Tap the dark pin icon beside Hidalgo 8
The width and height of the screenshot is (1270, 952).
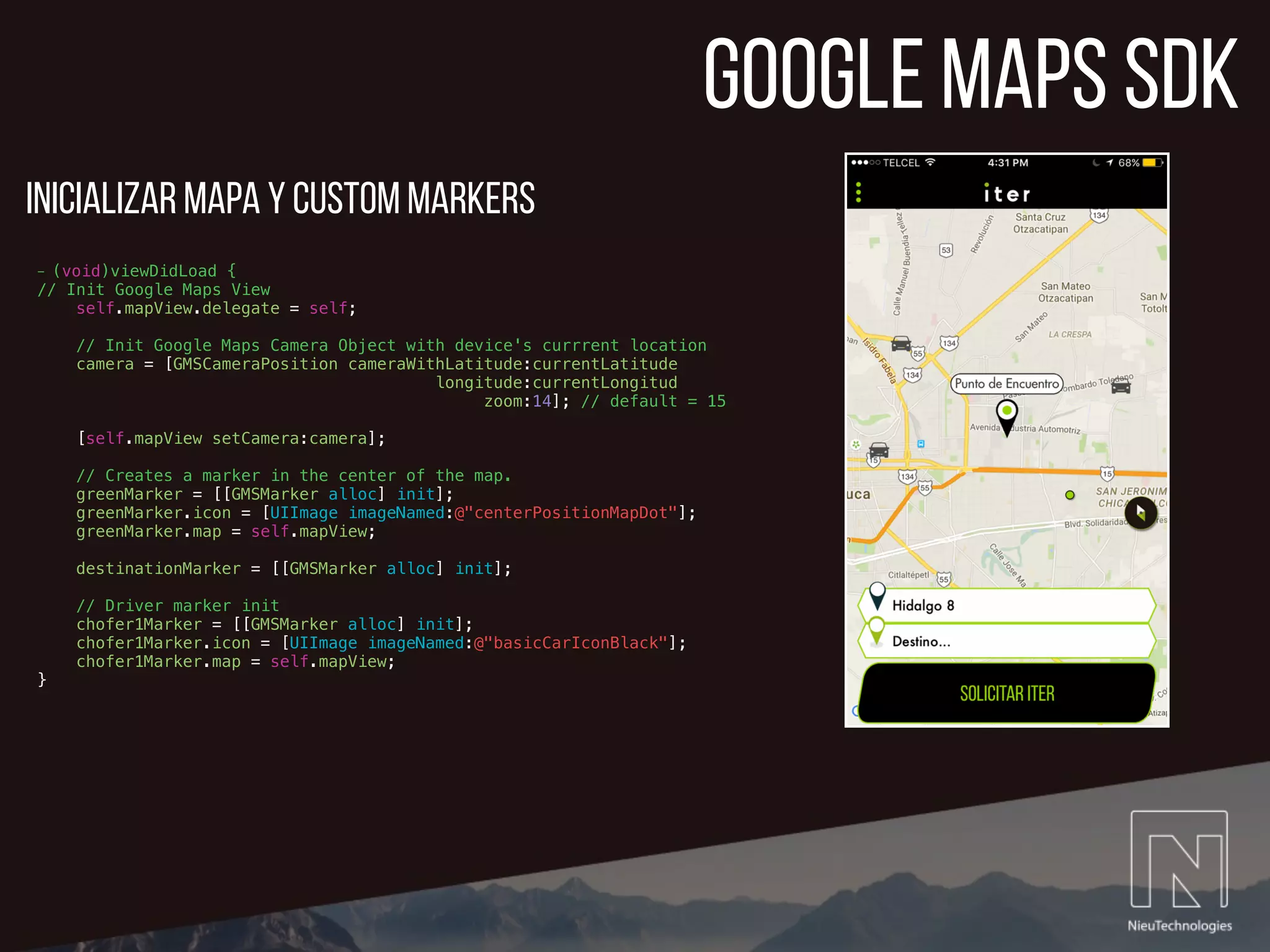[x=877, y=596]
